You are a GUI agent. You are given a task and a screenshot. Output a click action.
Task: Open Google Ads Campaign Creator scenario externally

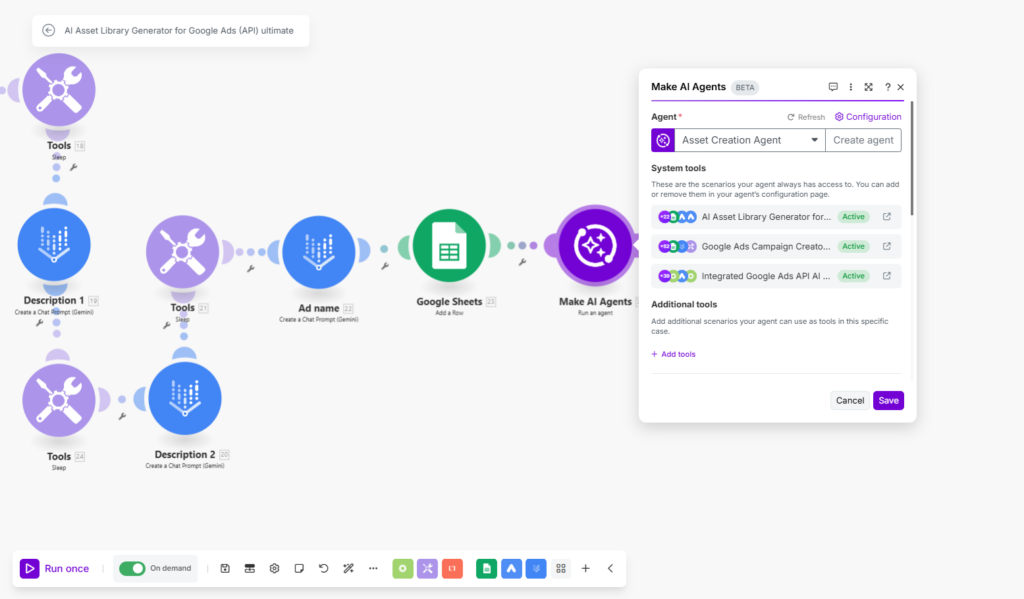point(887,246)
